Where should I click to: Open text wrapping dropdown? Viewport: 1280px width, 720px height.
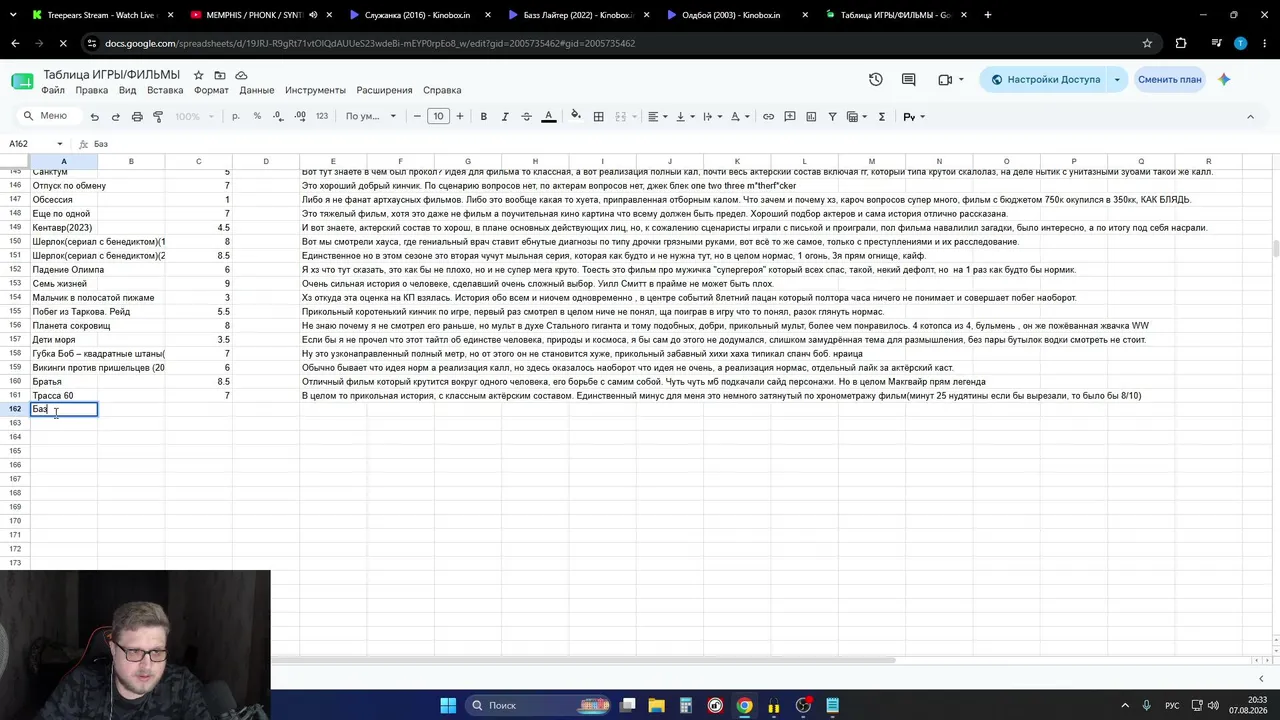pyautogui.click(x=711, y=117)
